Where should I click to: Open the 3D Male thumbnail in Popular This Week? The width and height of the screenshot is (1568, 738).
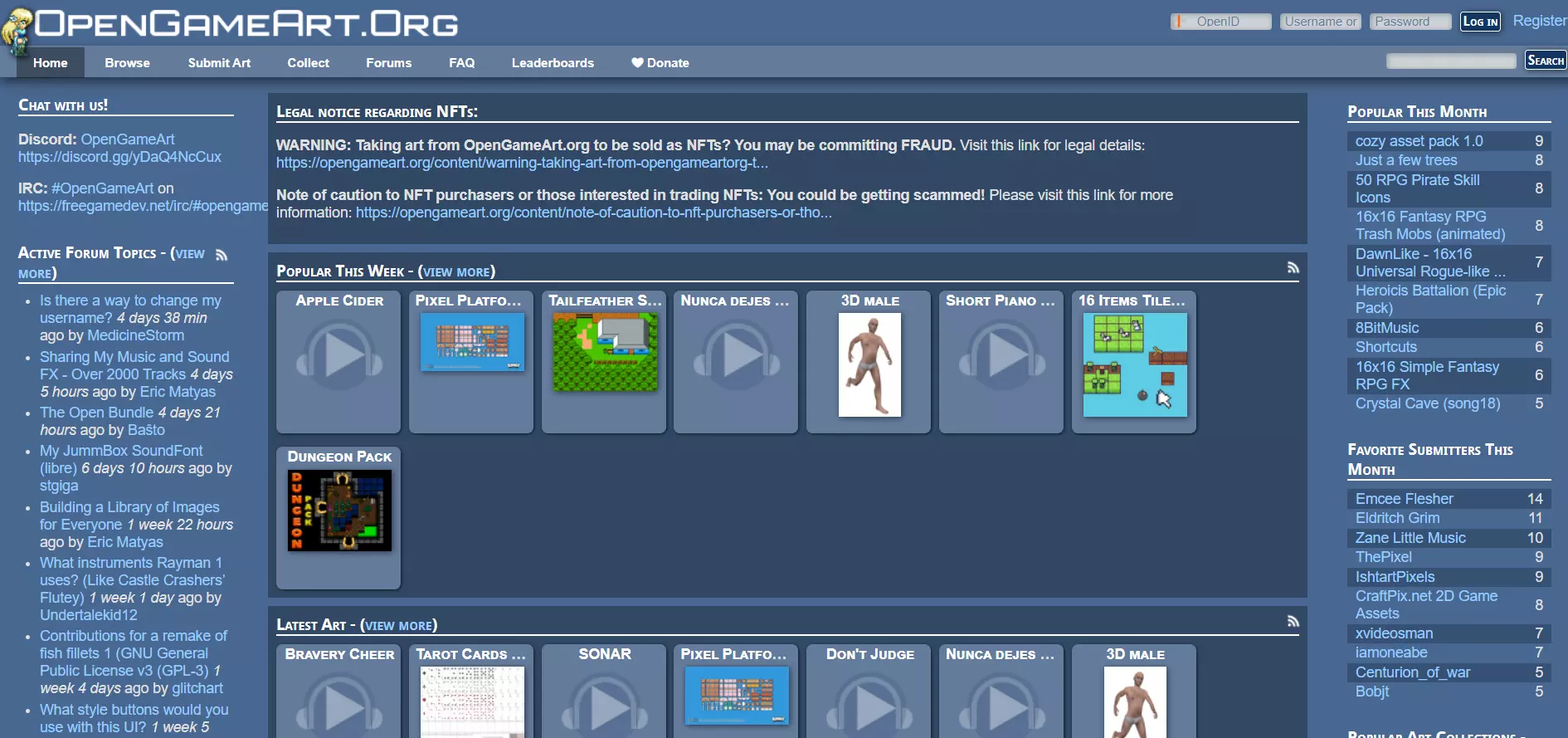coord(869,364)
